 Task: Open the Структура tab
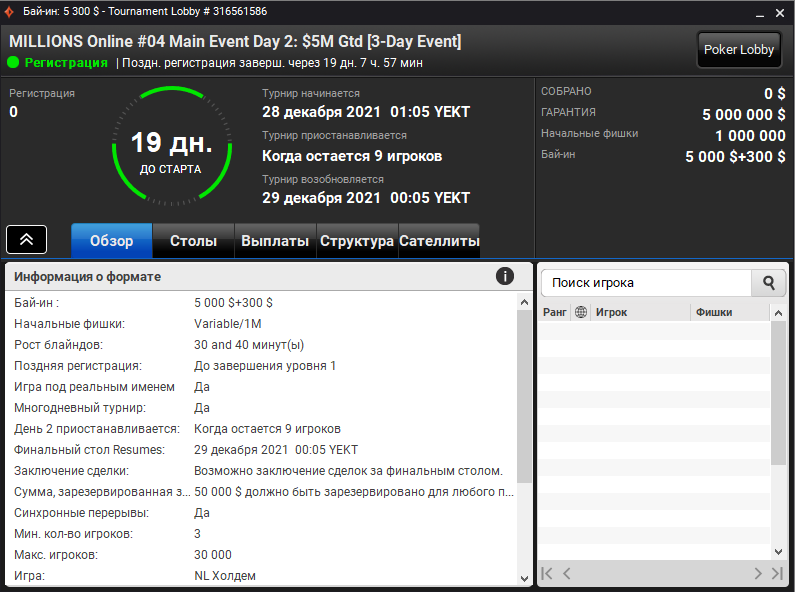[x=356, y=241]
